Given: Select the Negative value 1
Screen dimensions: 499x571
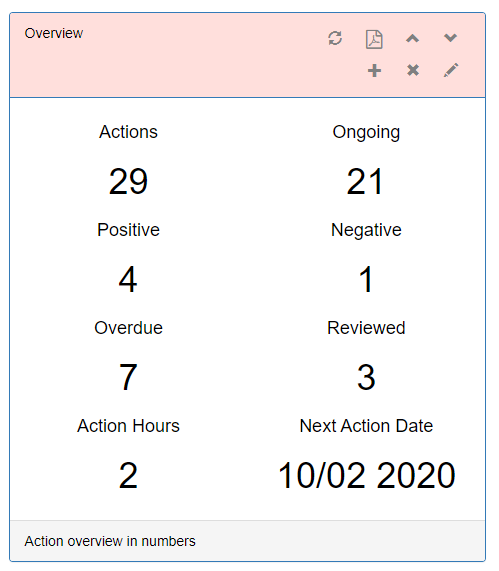Looking at the screenshot, I should (x=366, y=279).
